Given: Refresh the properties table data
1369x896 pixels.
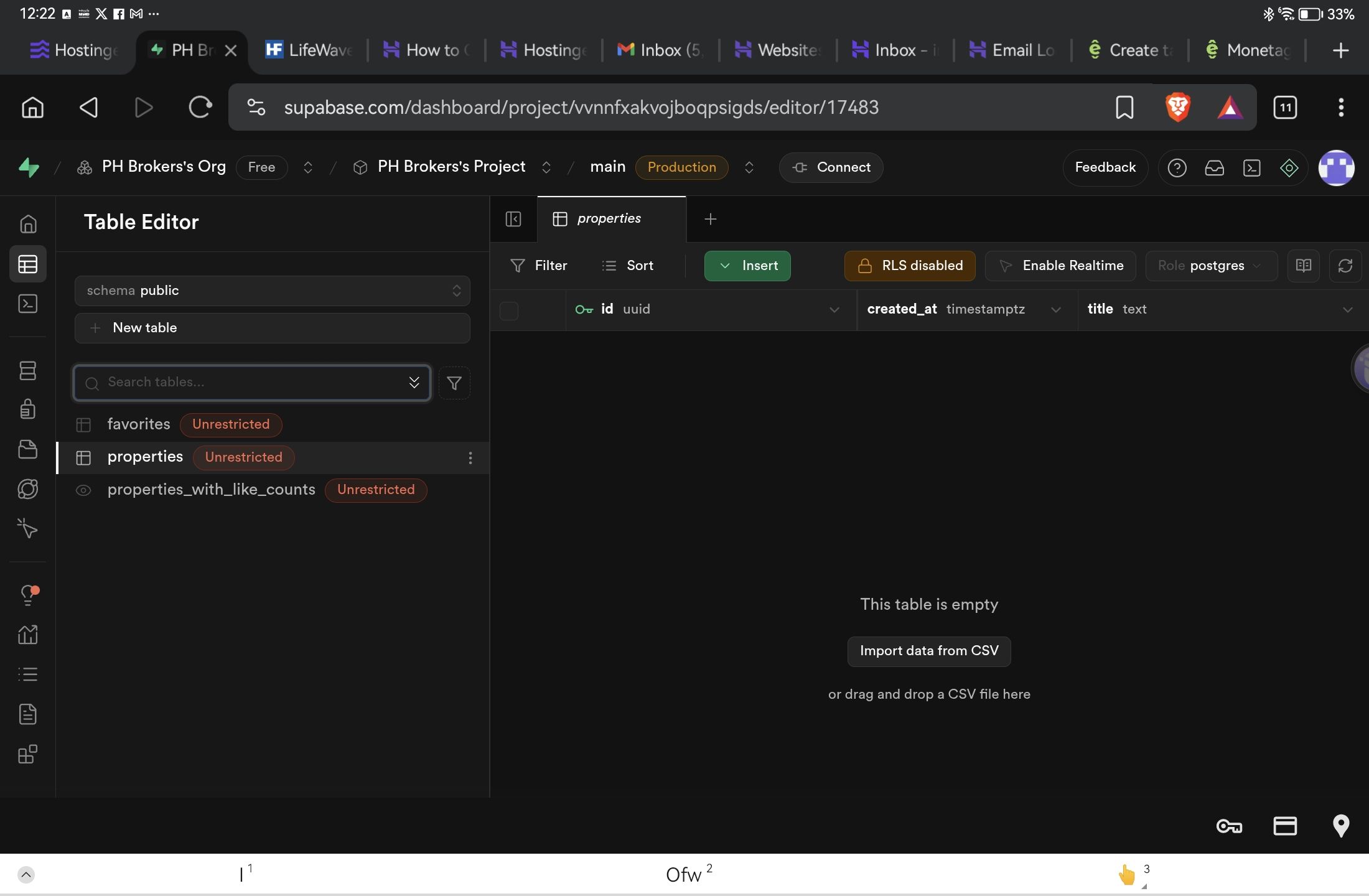Looking at the screenshot, I should [1345, 266].
